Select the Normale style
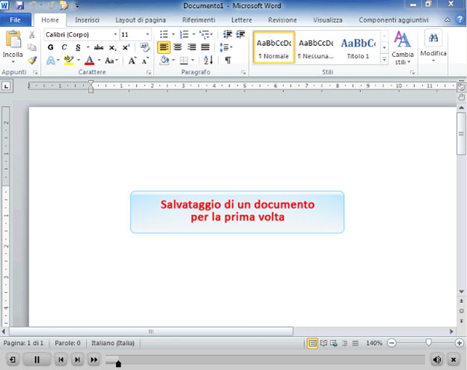The height and width of the screenshot is (370, 467). 274,47
